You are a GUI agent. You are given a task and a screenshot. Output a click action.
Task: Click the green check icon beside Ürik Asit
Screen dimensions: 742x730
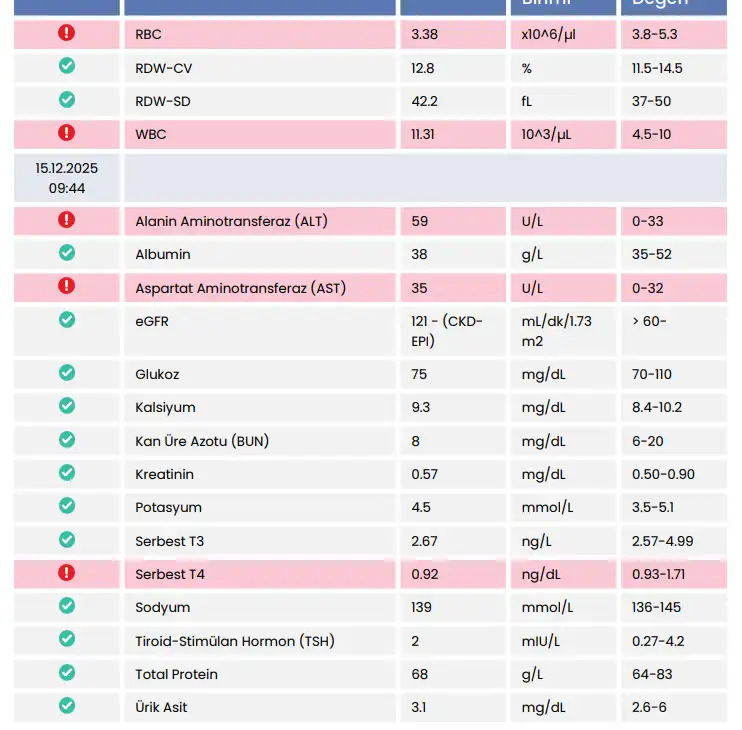click(67, 705)
